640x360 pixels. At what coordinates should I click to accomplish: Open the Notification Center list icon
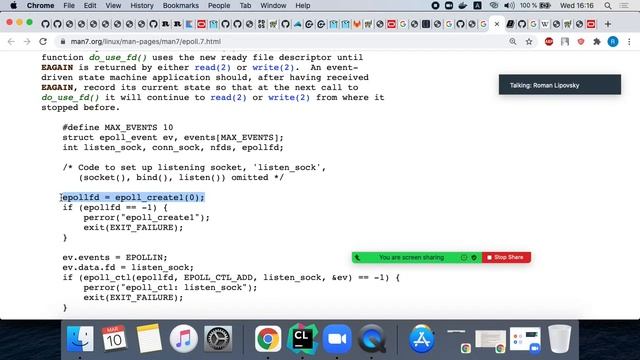624,6
